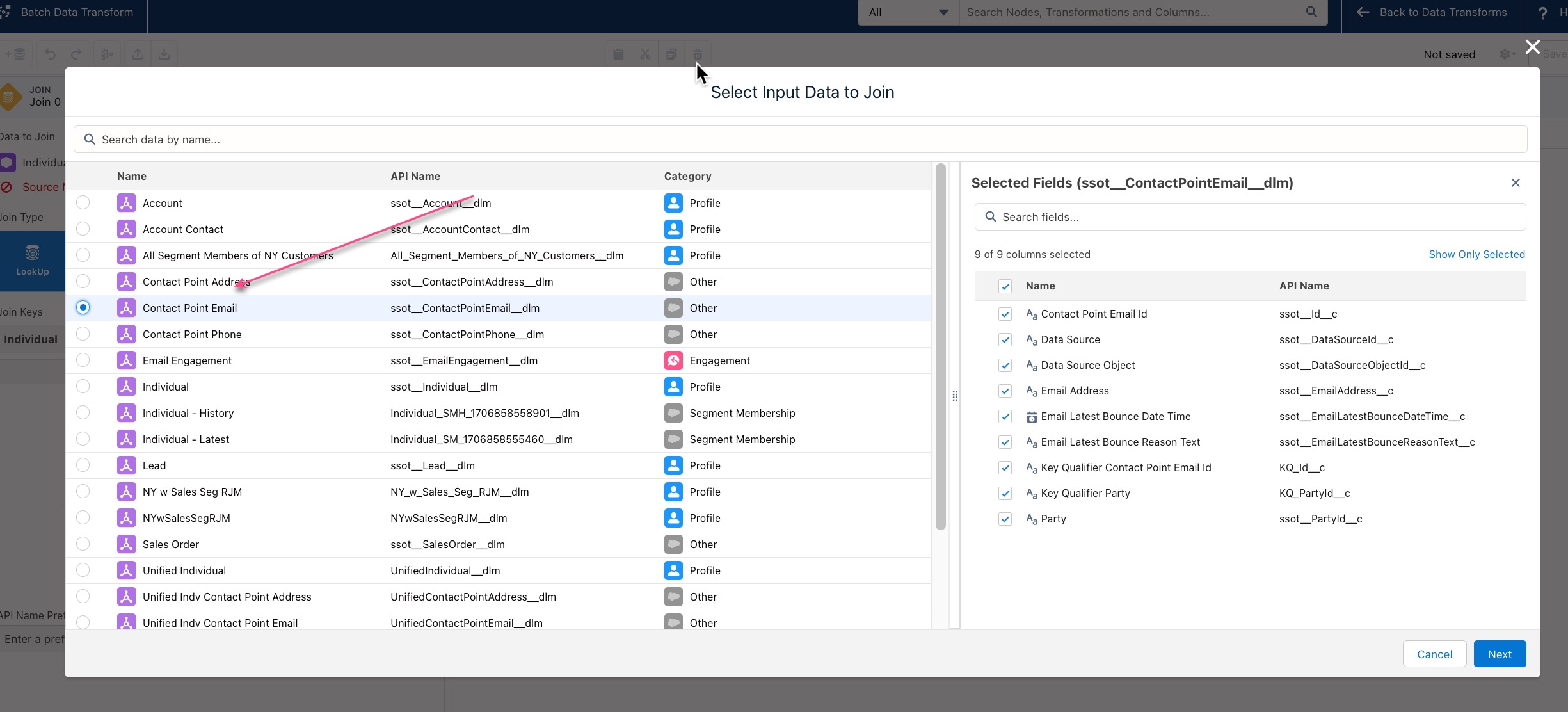Viewport: 1568px width, 712px height.
Task: Uncheck Email Latest Bounce Reason Text
Action: click(x=1005, y=442)
